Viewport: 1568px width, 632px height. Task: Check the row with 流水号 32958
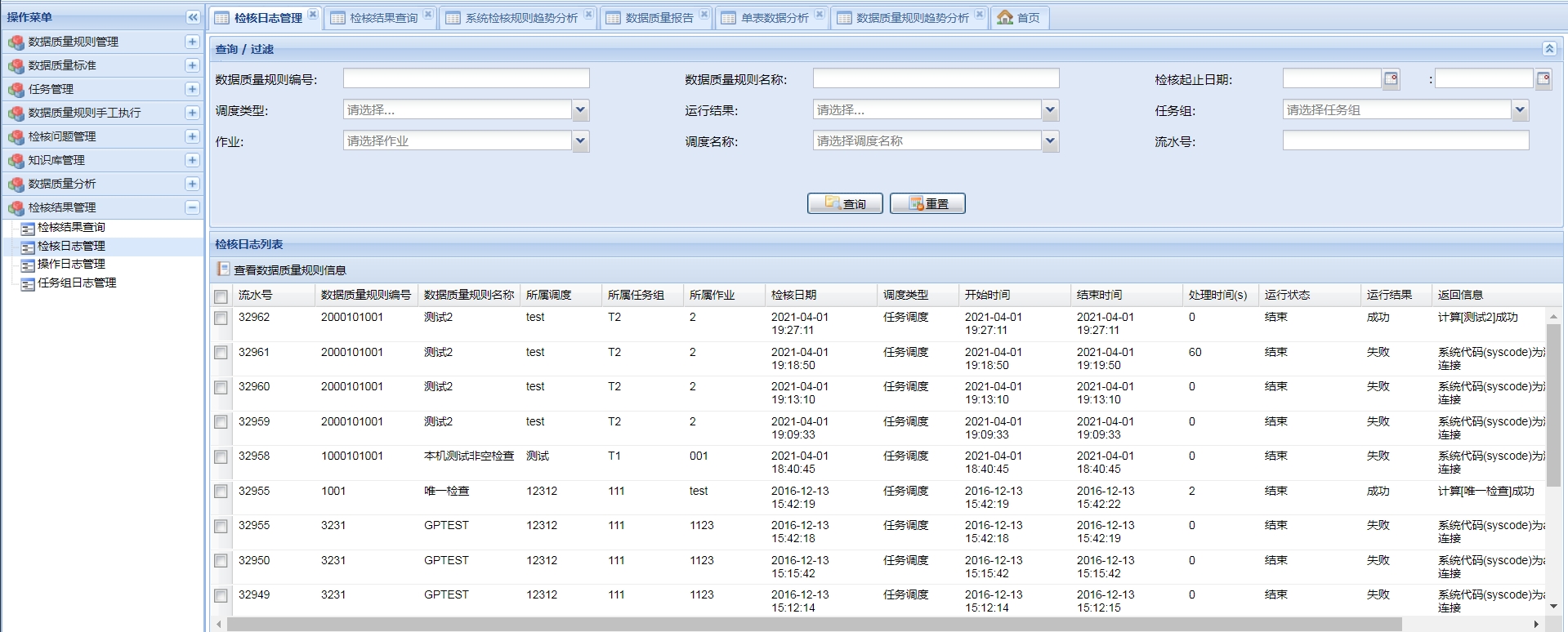(x=221, y=456)
